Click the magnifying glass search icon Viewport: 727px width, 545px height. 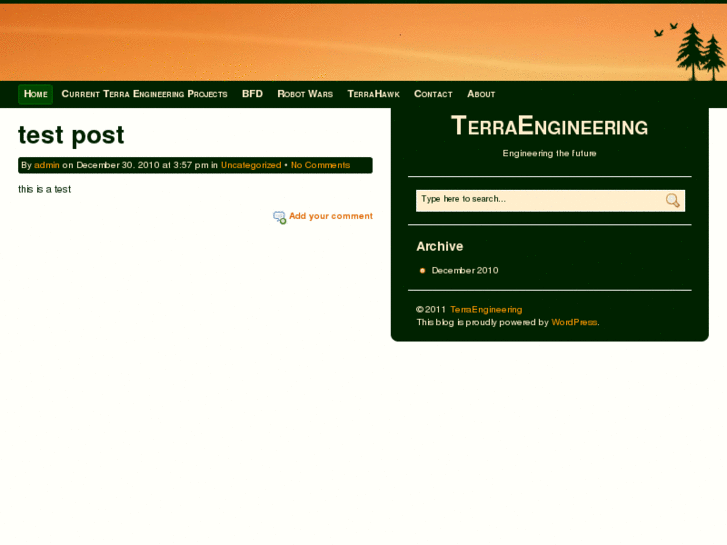tap(673, 200)
